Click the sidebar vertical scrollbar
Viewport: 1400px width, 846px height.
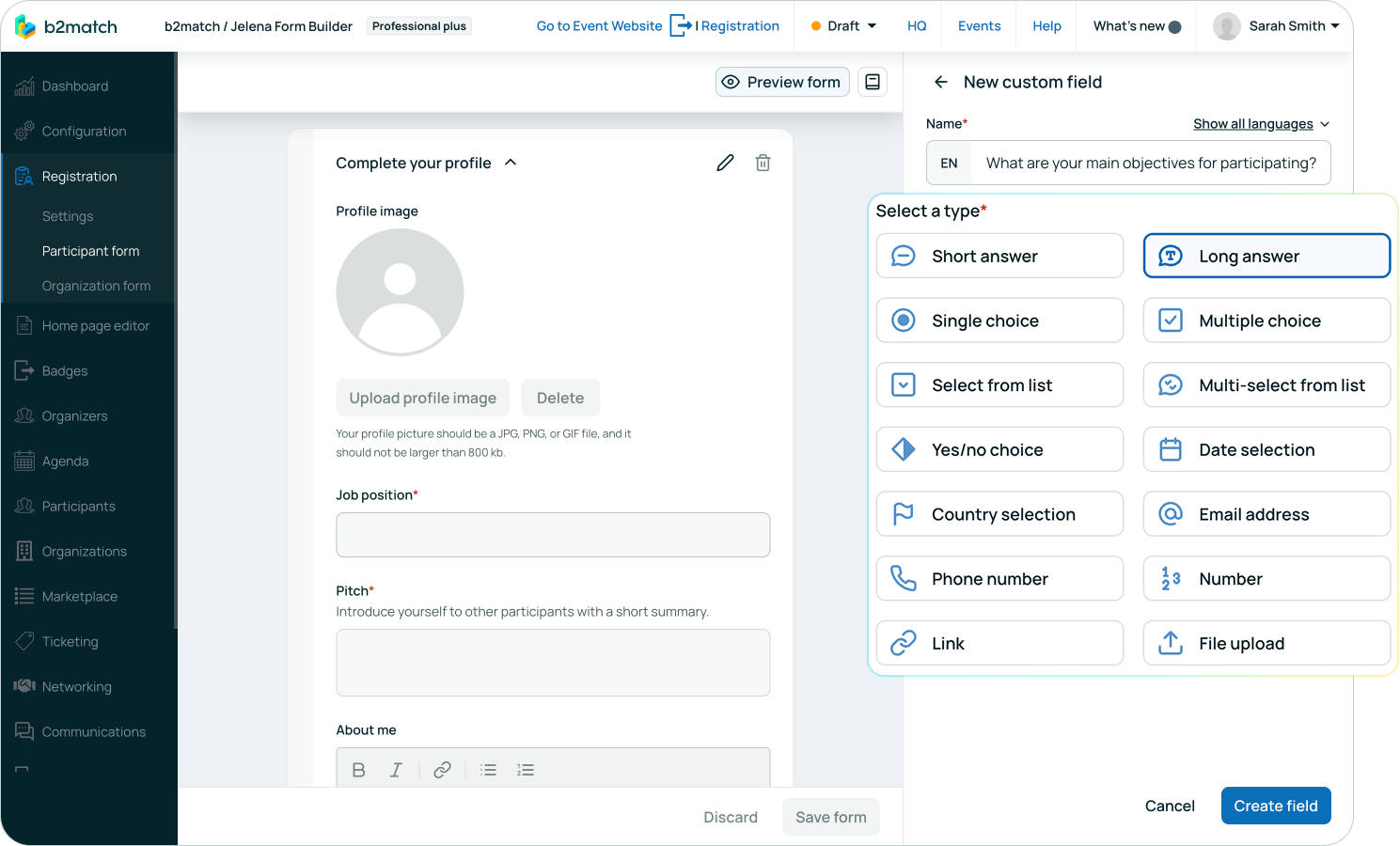click(x=175, y=338)
